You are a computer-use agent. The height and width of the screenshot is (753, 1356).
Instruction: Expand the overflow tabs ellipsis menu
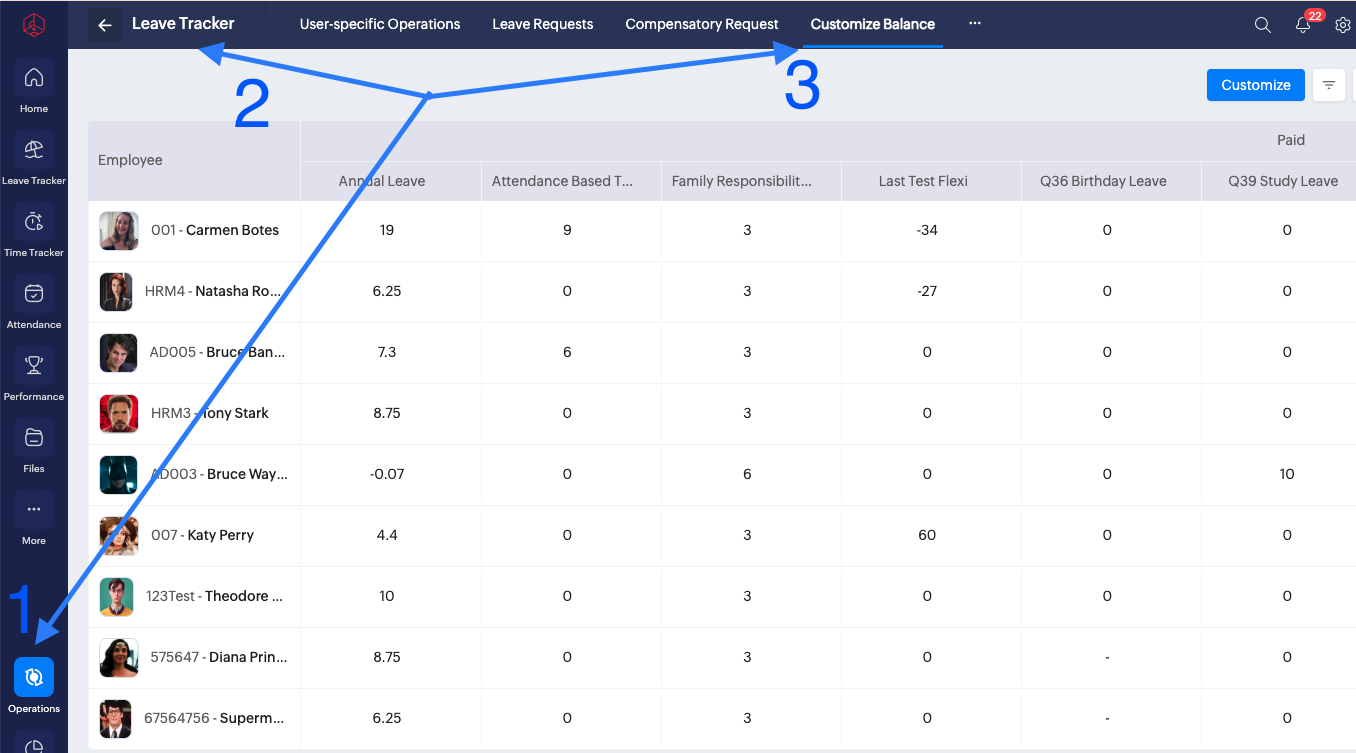pyautogui.click(x=975, y=23)
